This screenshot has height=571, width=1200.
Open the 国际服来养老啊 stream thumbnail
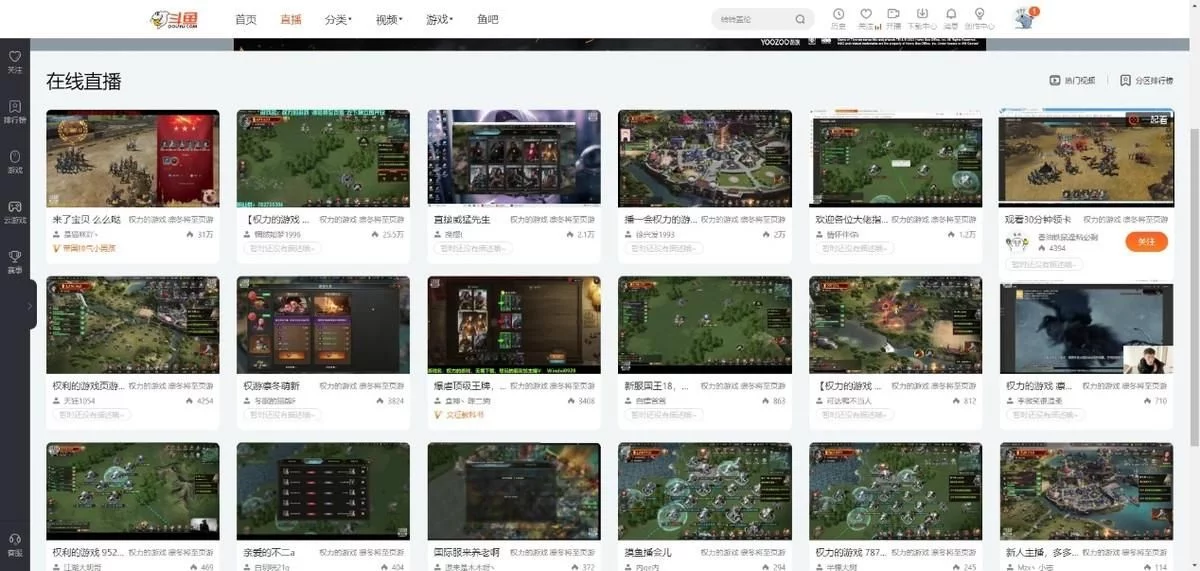pos(514,492)
